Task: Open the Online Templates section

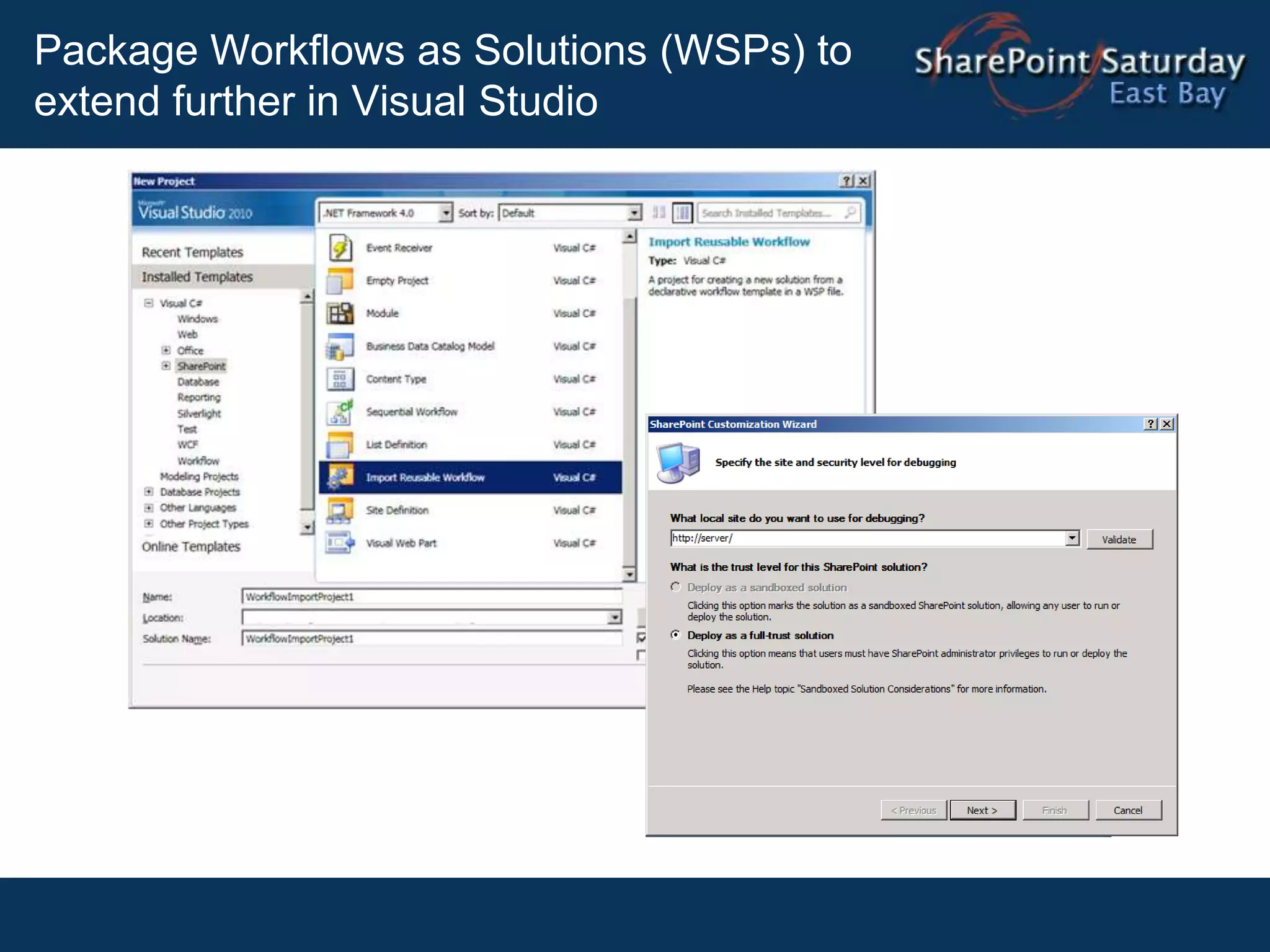Action: click(191, 547)
